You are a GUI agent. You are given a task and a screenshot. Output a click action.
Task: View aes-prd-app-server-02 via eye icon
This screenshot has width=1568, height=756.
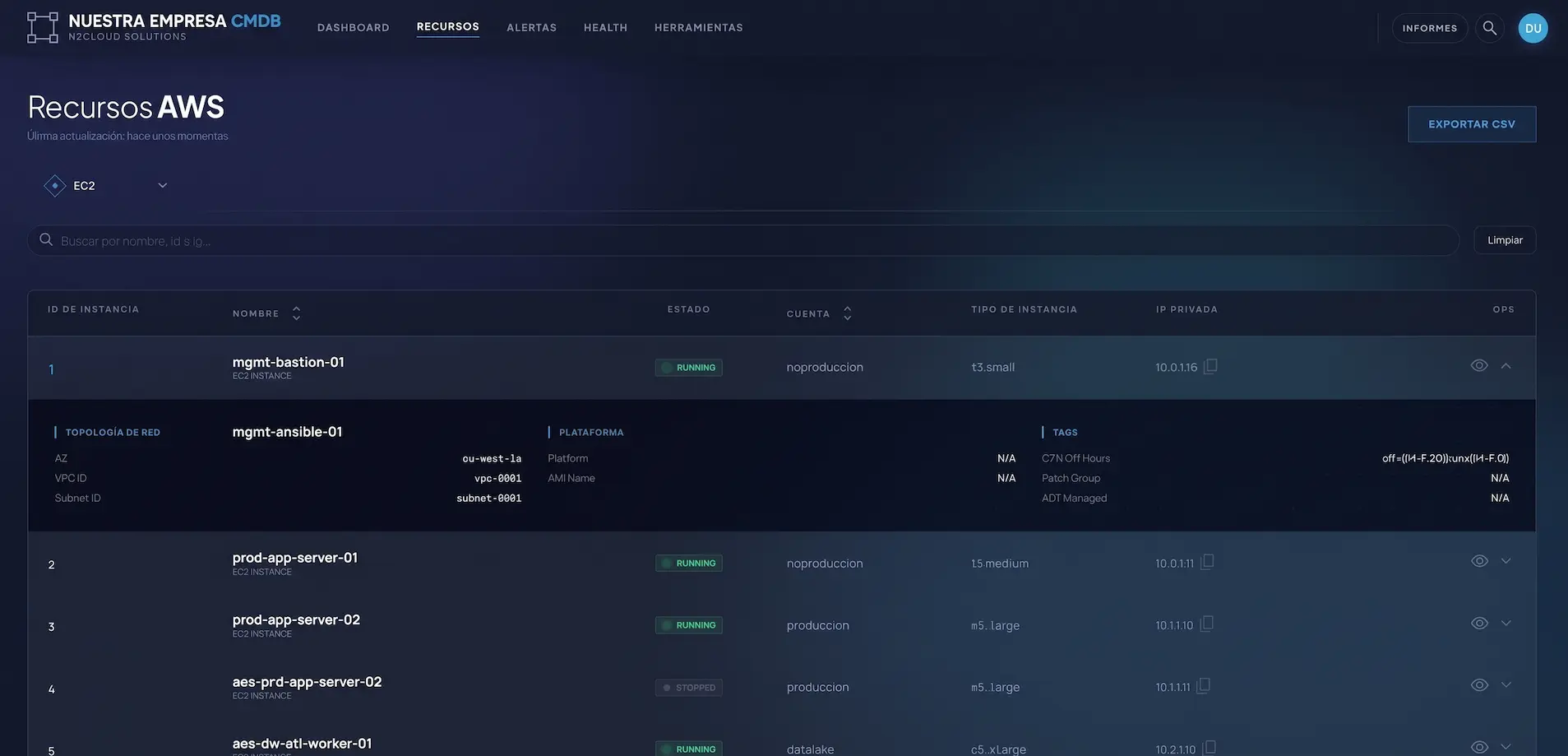(x=1479, y=685)
